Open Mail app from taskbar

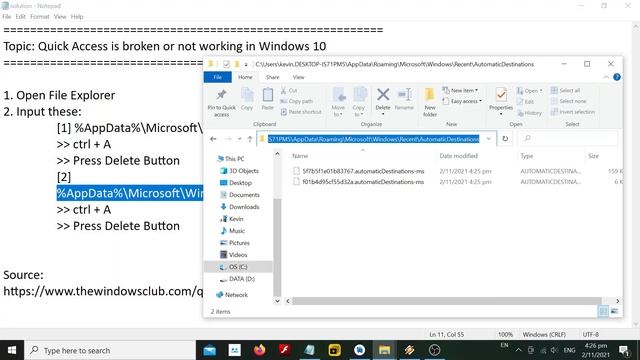pyautogui.click(x=210, y=350)
